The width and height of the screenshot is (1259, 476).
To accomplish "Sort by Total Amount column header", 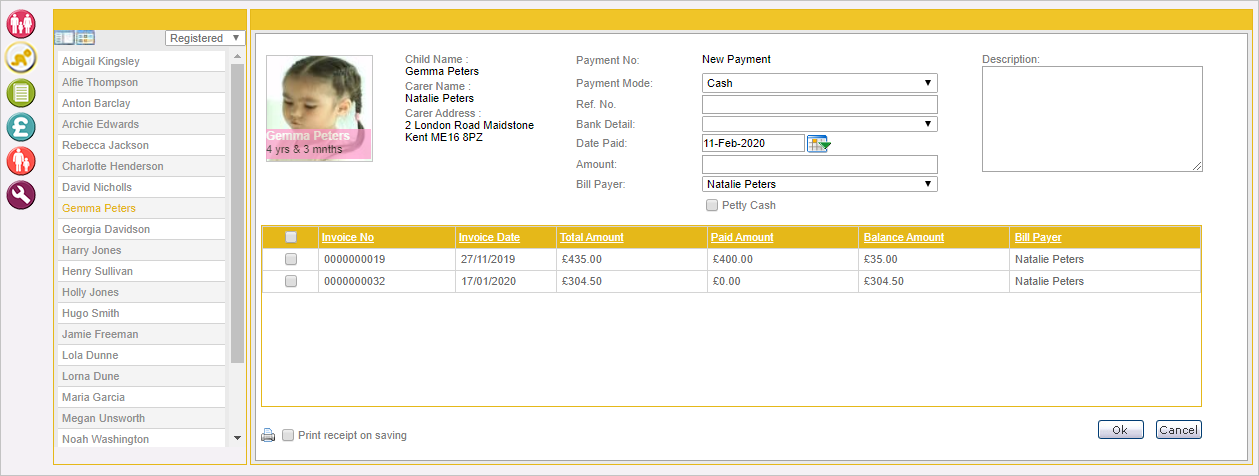I will click(592, 238).
